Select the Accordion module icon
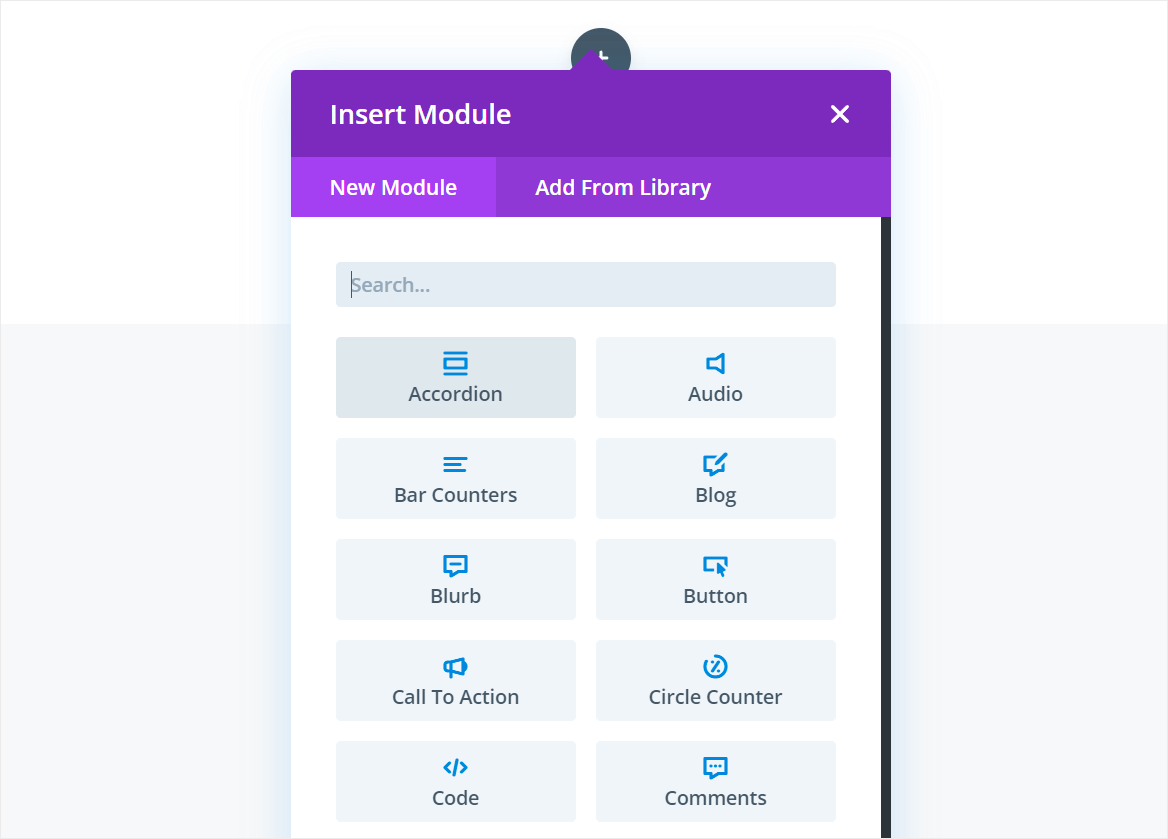This screenshot has height=839, width=1168. click(455, 363)
